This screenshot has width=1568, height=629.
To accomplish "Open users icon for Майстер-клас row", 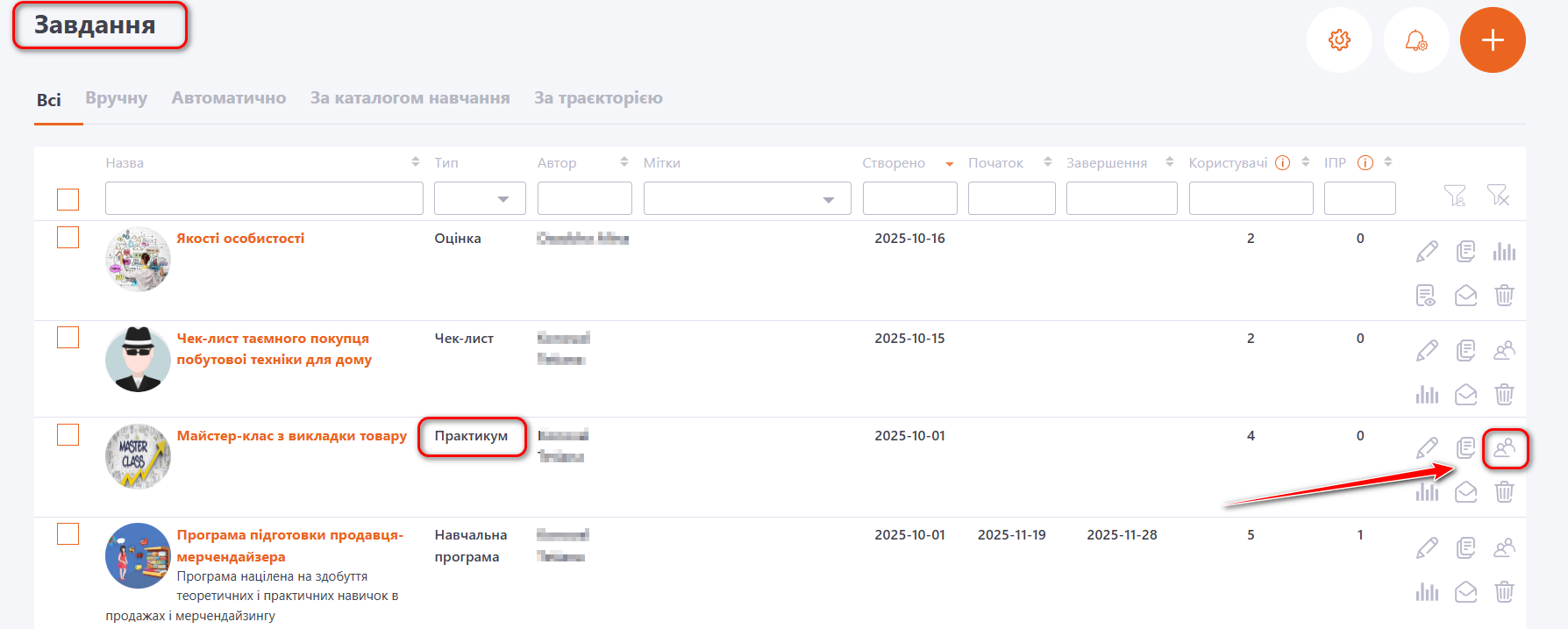I will (1504, 448).
